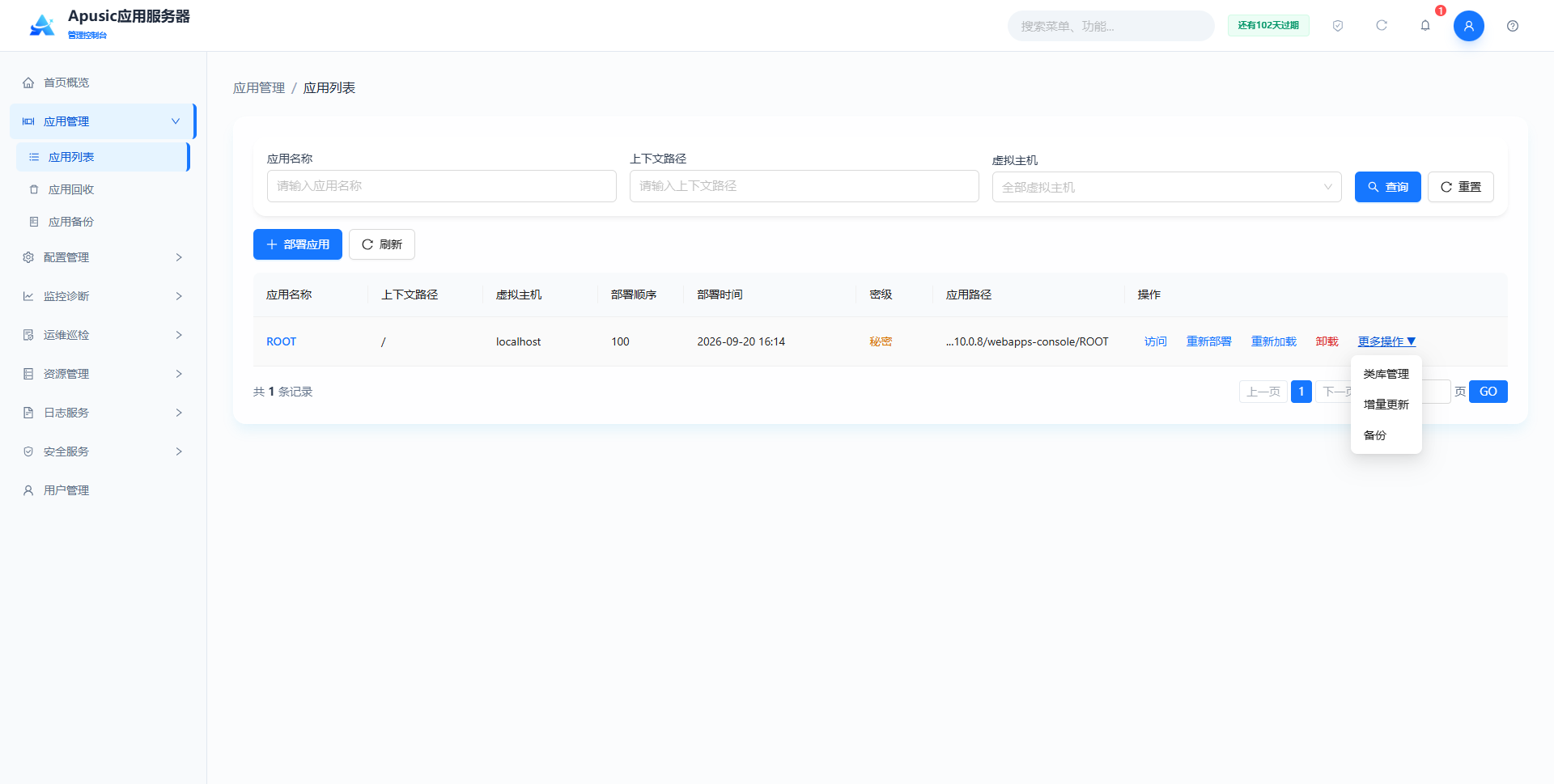
Task: Open 用户管理 in the sidebar
Action: [x=103, y=490]
